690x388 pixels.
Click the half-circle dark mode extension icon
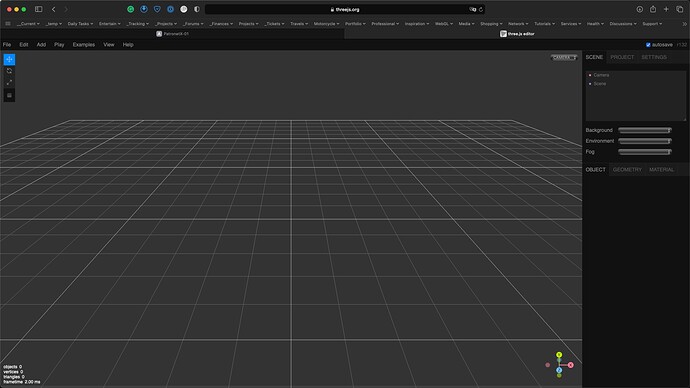(x=197, y=9)
